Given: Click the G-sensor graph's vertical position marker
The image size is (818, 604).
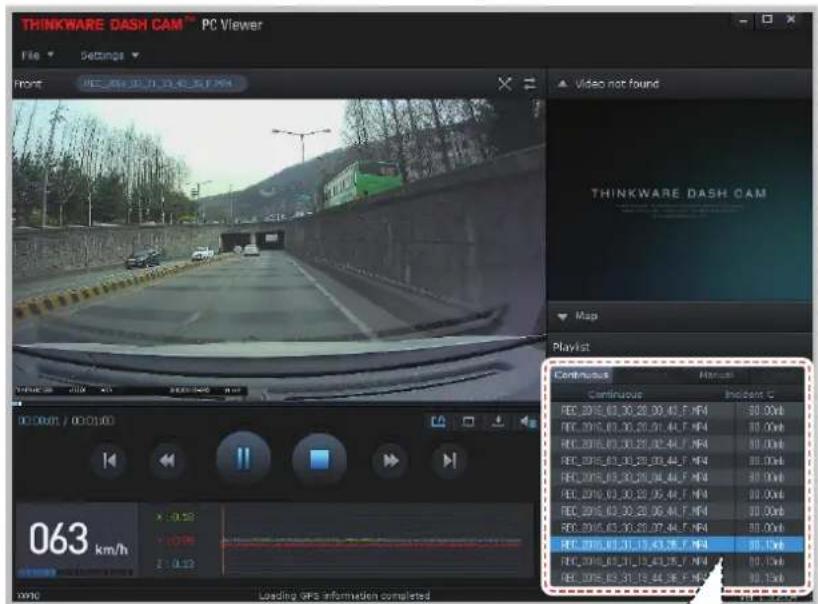Looking at the screenshot, I should 223,540.
